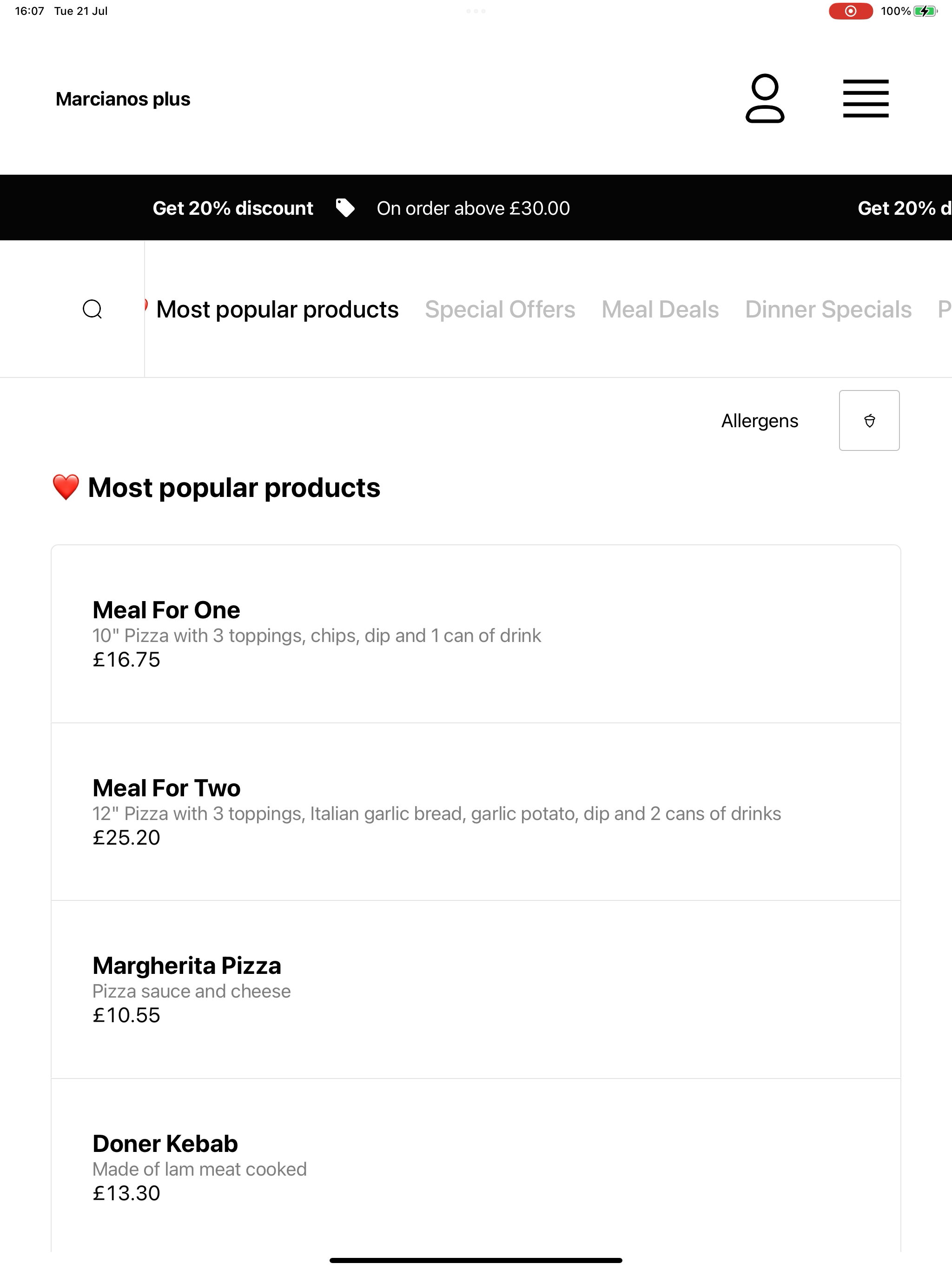
Task: Open the user account profile icon
Action: (765, 98)
